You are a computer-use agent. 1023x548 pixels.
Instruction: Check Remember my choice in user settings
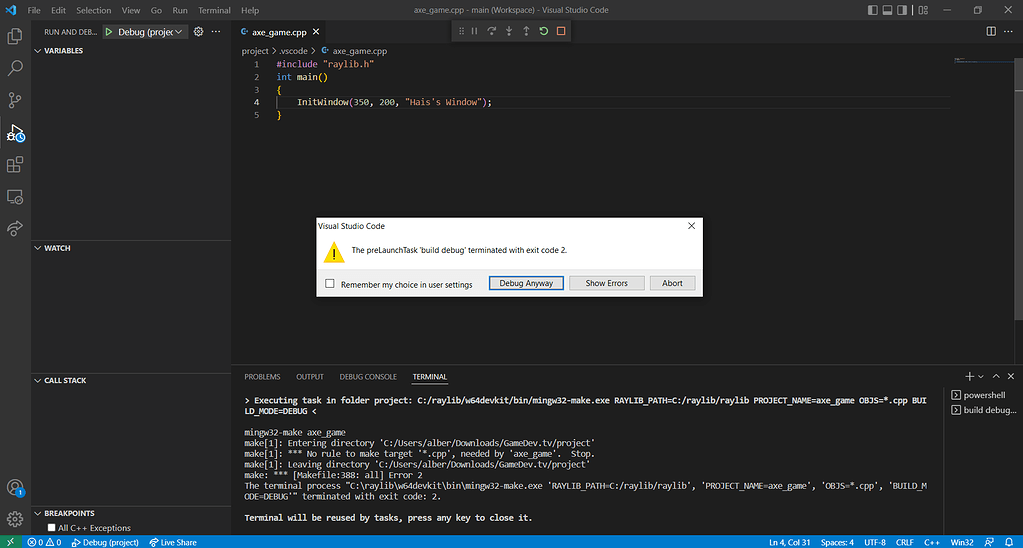pyautogui.click(x=329, y=284)
